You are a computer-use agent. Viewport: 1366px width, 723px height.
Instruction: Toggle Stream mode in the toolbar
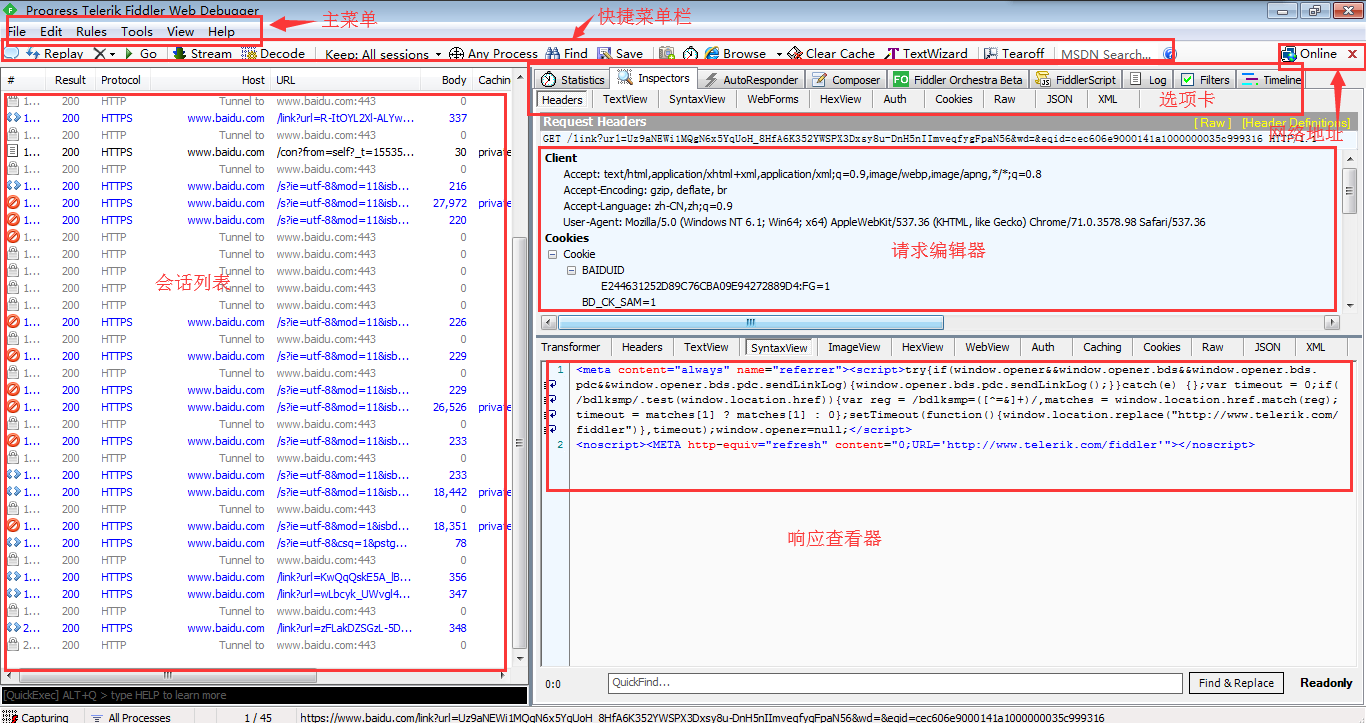coord(202,54)
